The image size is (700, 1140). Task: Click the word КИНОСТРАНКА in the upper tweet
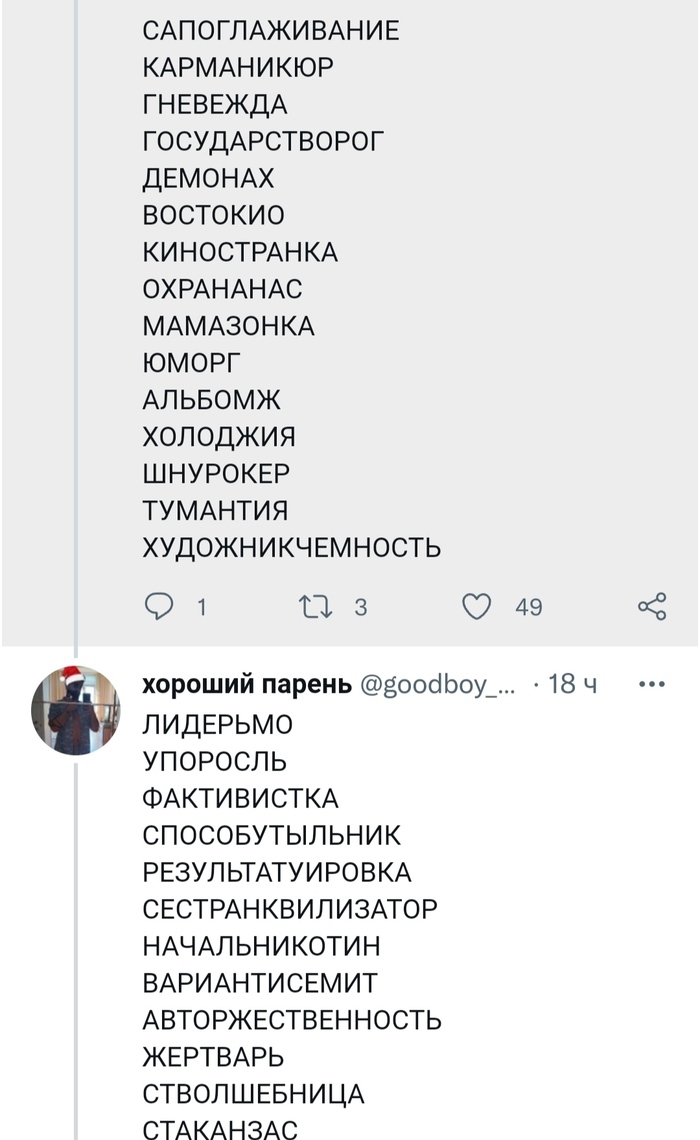click(x=240, y=252)
